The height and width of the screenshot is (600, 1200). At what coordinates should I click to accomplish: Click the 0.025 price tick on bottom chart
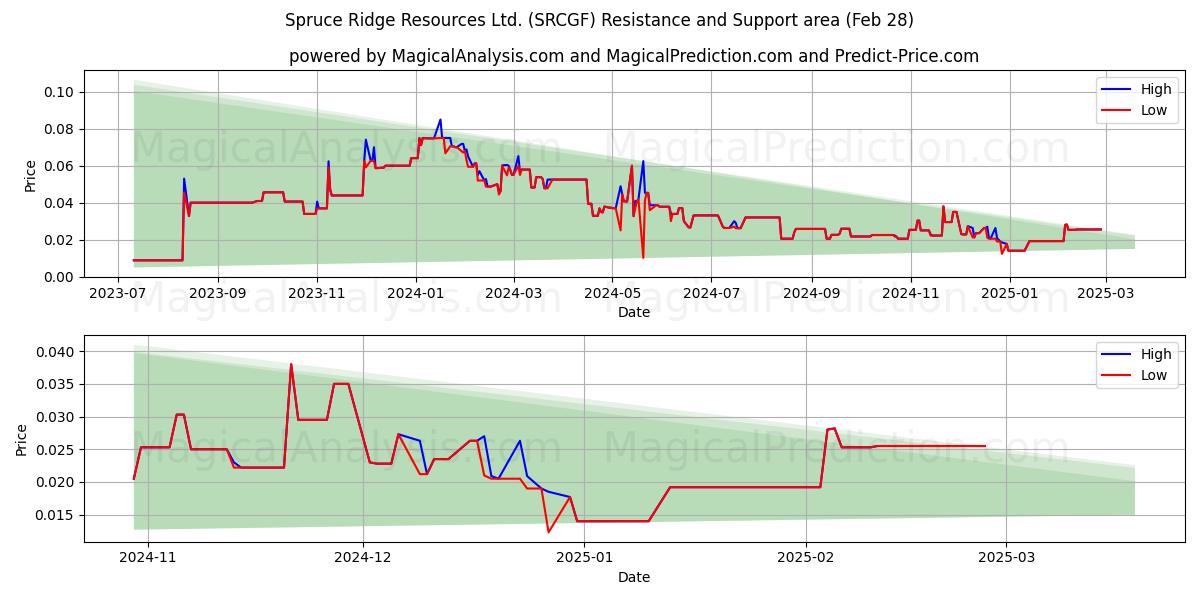point(56,450)
